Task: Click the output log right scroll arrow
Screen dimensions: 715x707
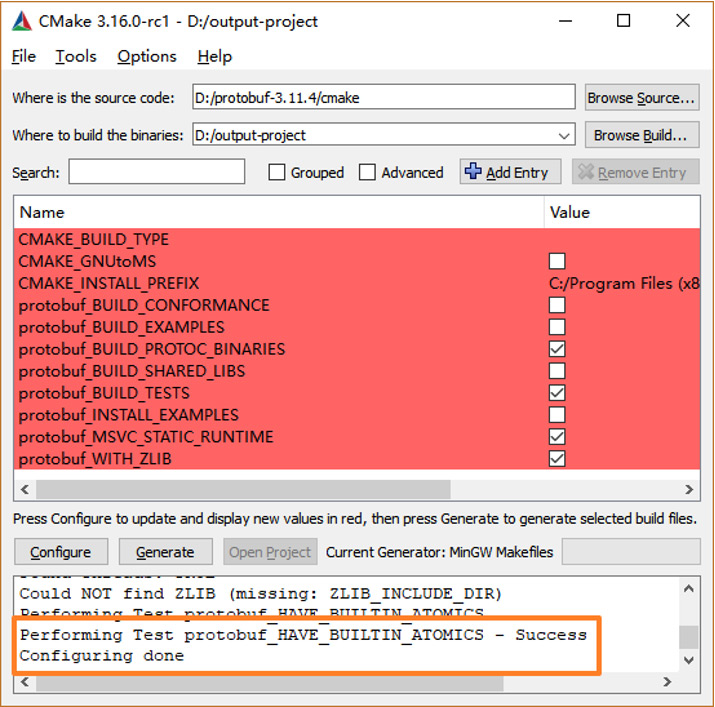Action: [689, 684]
